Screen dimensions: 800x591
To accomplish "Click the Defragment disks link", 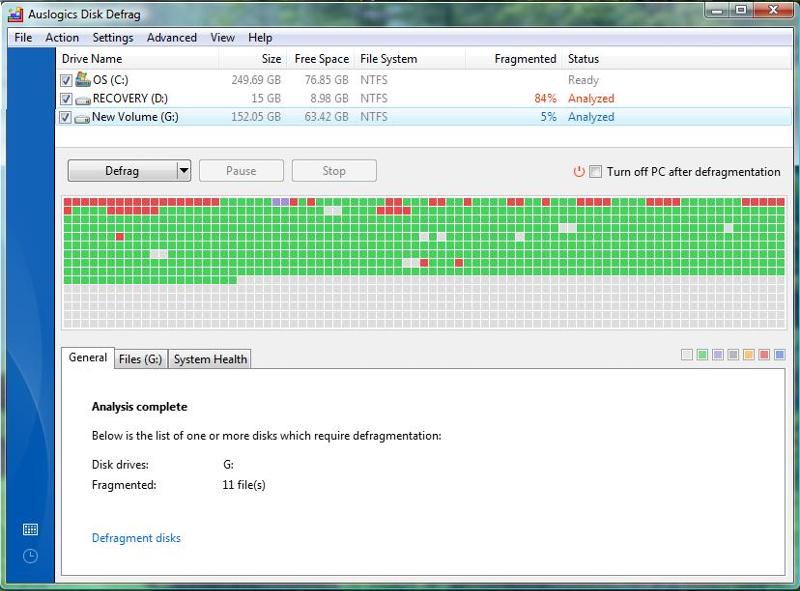I will [136, 538].
